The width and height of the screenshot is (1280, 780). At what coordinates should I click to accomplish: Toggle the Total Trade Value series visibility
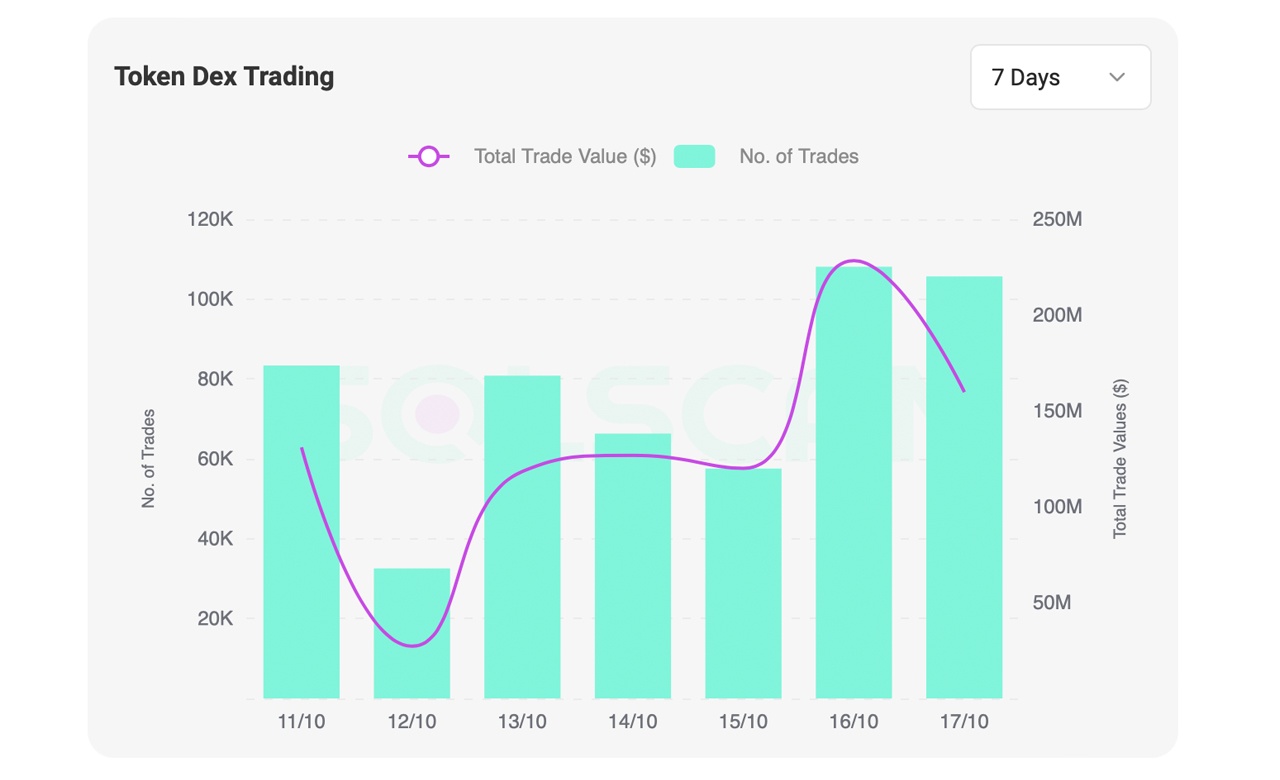tap(530, 156)
